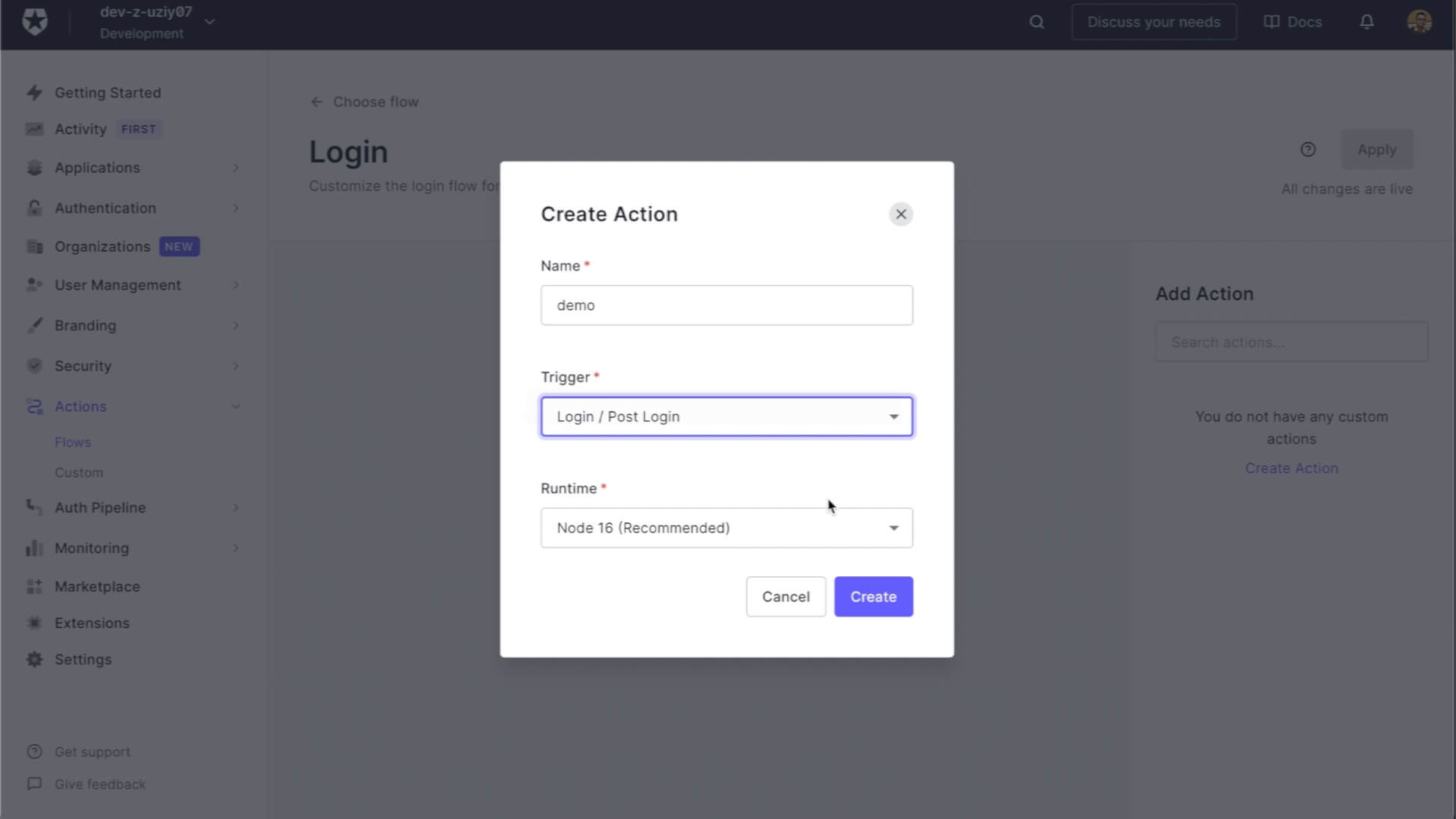Select Flows under Actions
The image size is (1456, 819).
pyautogui.click(x=73, y=442)
